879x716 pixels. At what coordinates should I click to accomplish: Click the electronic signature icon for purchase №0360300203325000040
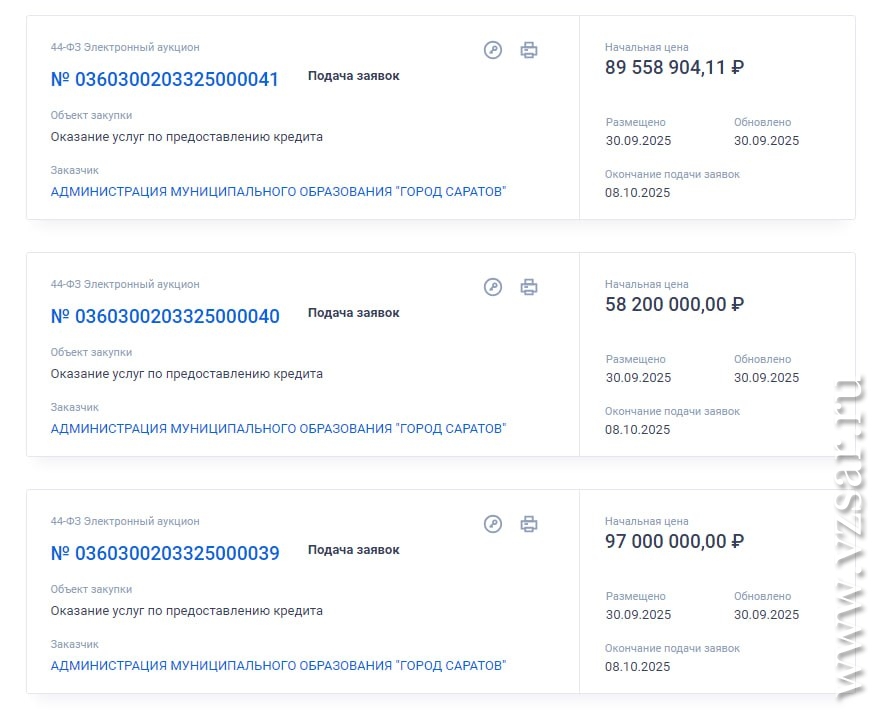(493, 287)
